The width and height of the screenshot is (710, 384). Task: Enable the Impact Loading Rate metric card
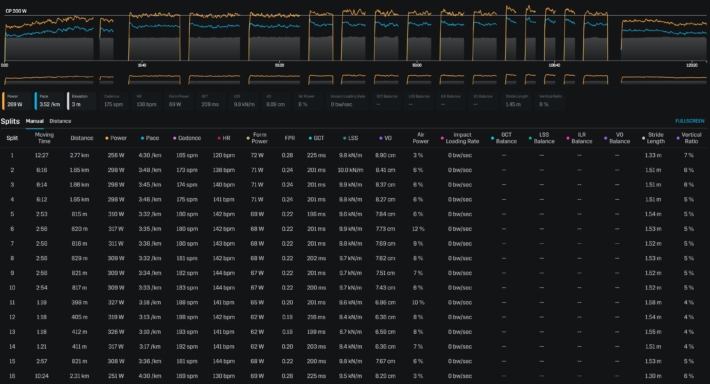pos(349,101)
